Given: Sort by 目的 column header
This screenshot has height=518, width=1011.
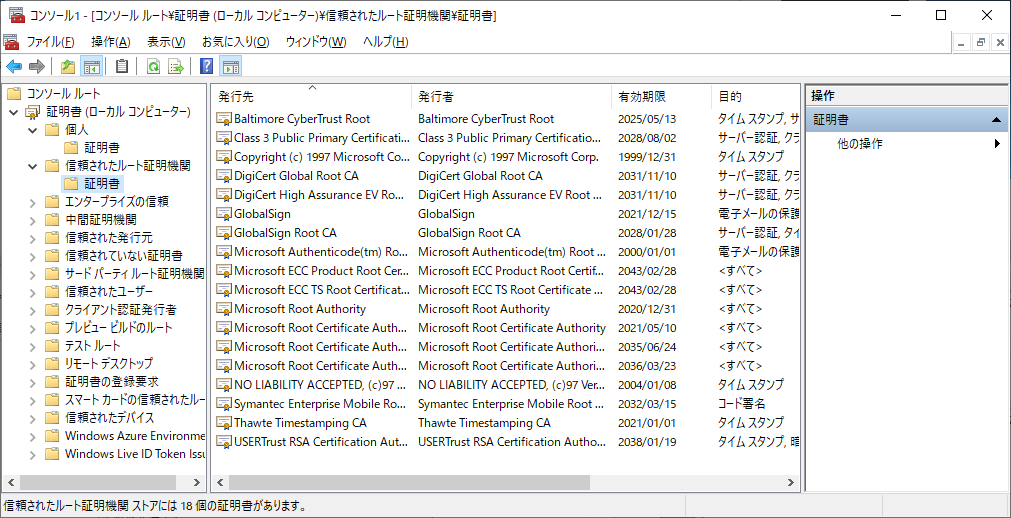Looking at the screenshot, I should (x=756, y=97).
